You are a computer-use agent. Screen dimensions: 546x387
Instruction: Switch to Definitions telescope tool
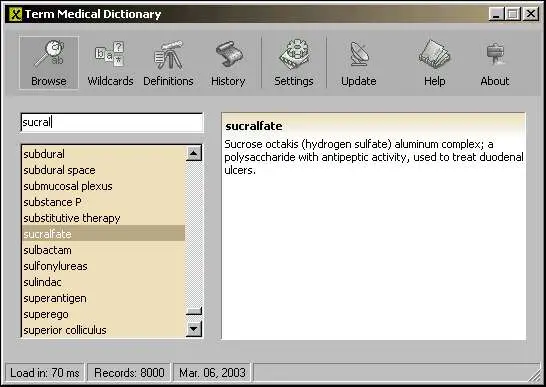pyautogui.click(x=168, y=63)
